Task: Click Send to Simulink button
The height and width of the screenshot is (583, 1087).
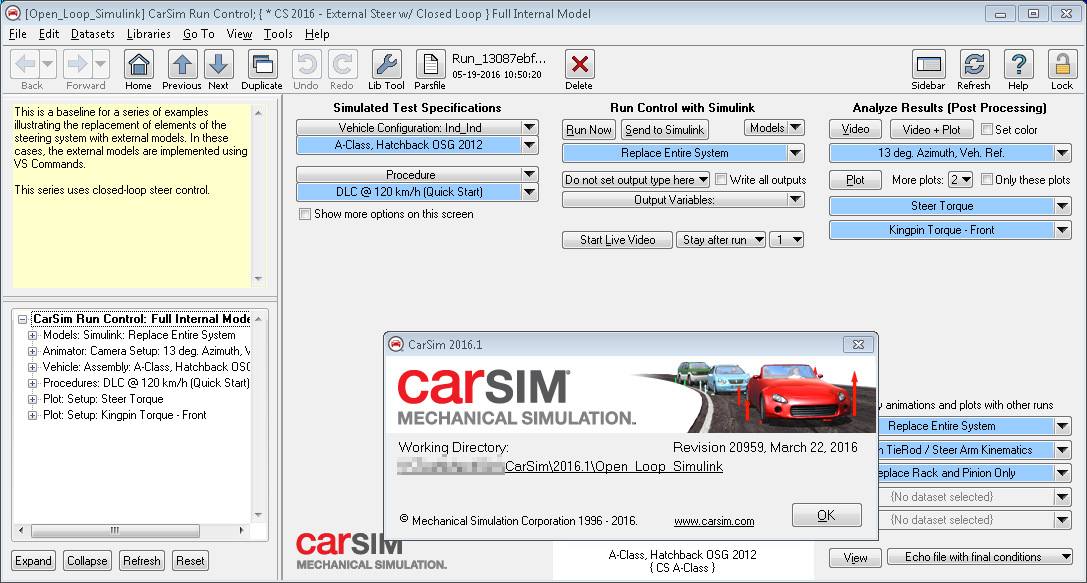Action: click(664, 130)
